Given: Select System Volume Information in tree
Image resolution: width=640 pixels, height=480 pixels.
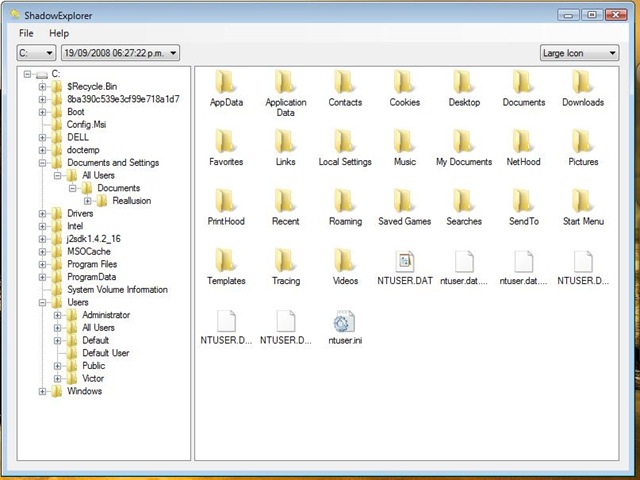Looking at the screenshot, I should [x=118, y=289].
